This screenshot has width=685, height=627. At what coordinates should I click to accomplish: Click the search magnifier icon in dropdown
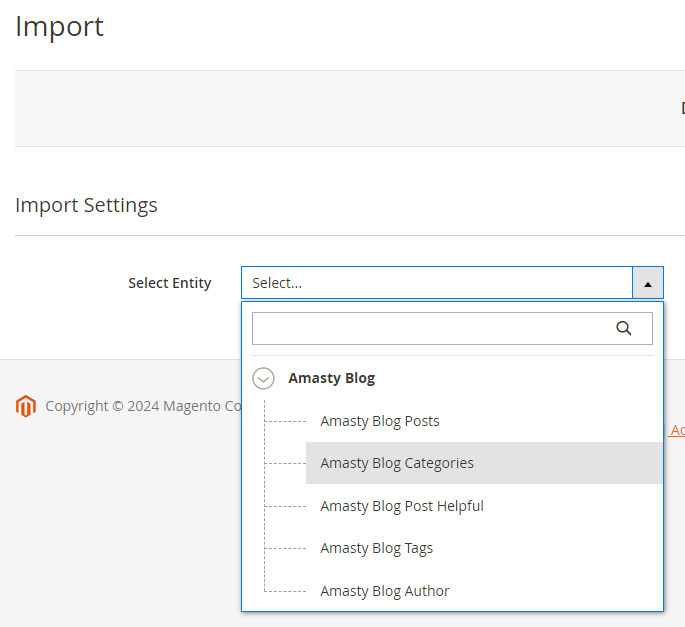click(x=623, y=328)
